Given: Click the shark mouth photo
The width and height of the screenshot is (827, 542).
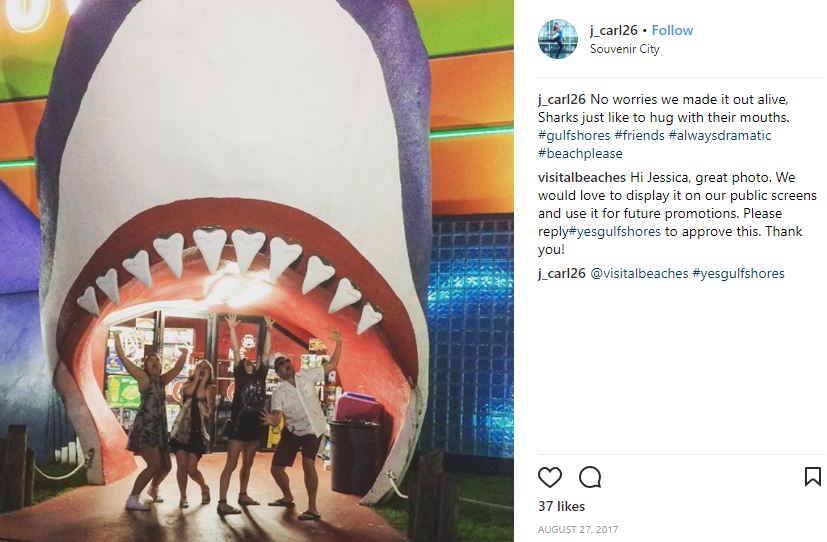Looking at the screenshot, I should pos(257,271).
